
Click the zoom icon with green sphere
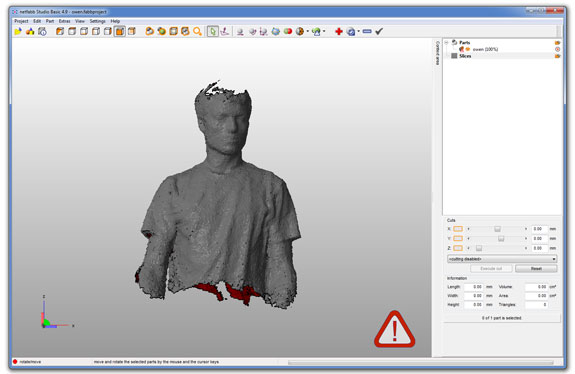pos(161,32)
